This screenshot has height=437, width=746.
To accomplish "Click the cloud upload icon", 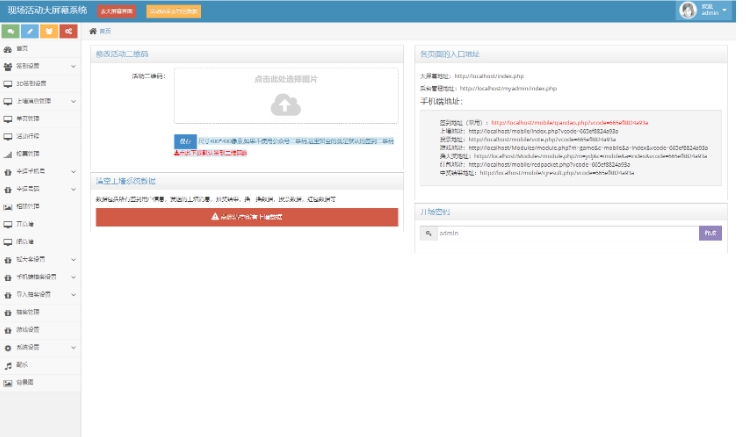I will pos(285,105).
